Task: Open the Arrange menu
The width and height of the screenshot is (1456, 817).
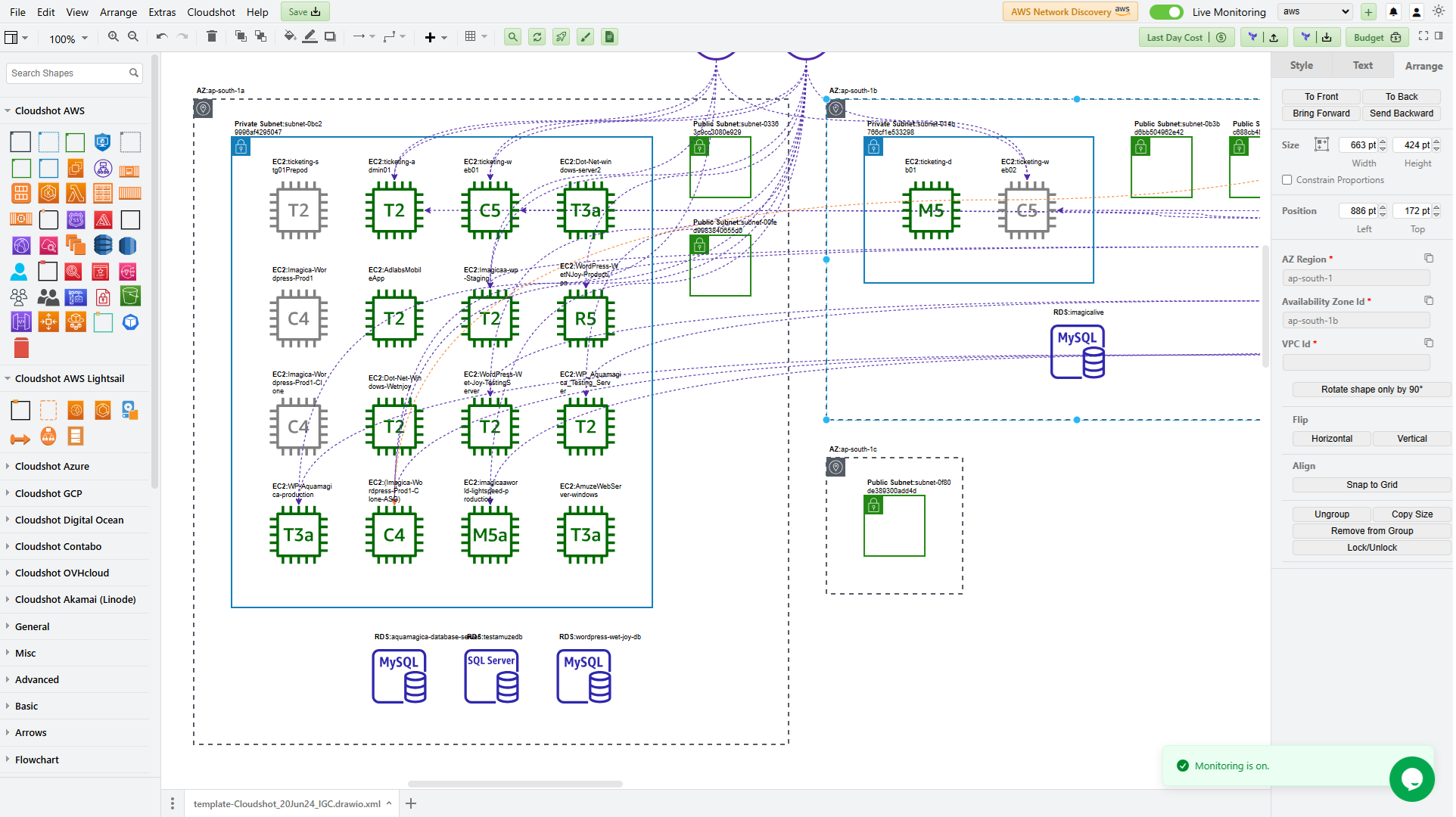Action: click(119, 12)
